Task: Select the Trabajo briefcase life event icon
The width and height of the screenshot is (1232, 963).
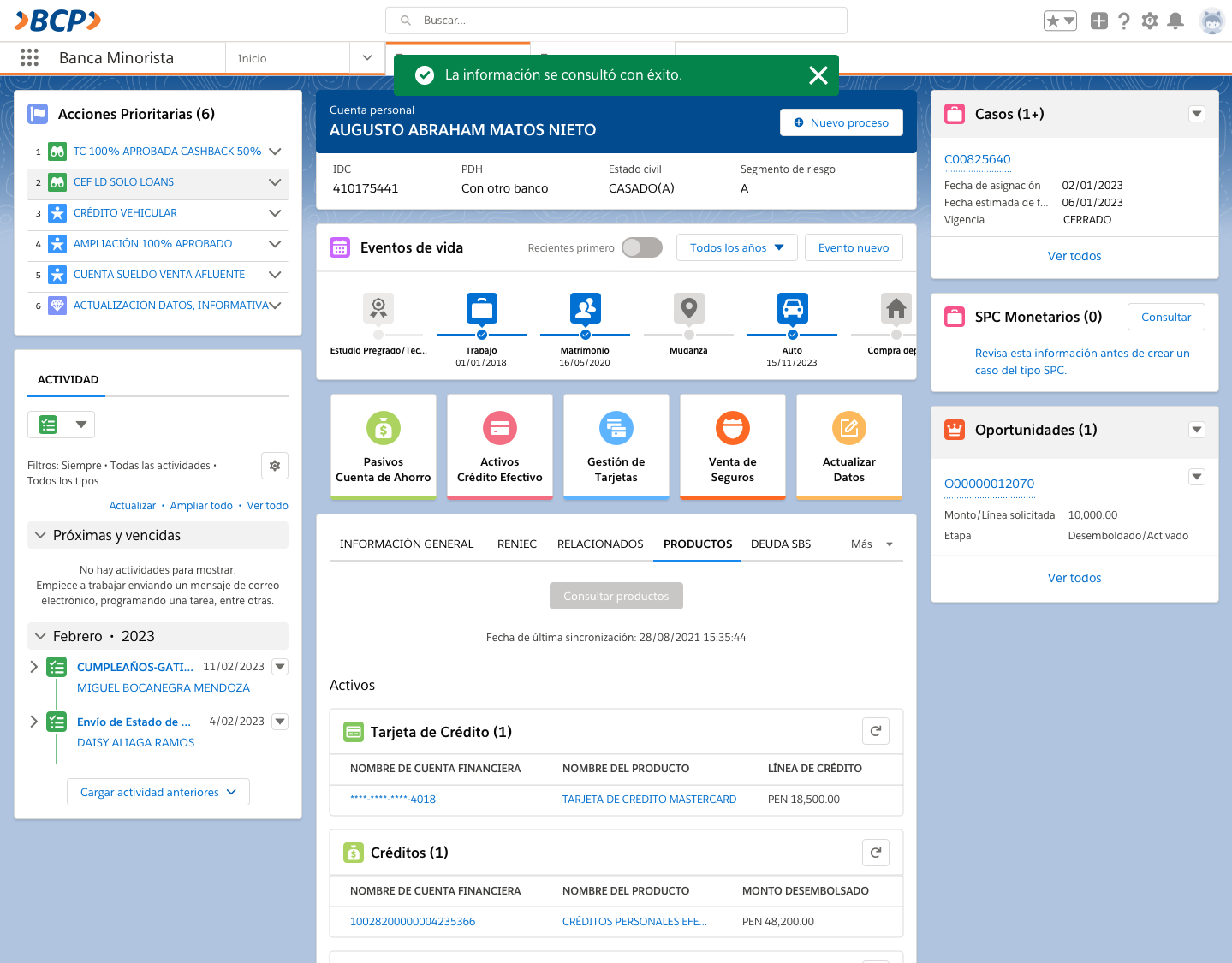Action: (482, 308)
